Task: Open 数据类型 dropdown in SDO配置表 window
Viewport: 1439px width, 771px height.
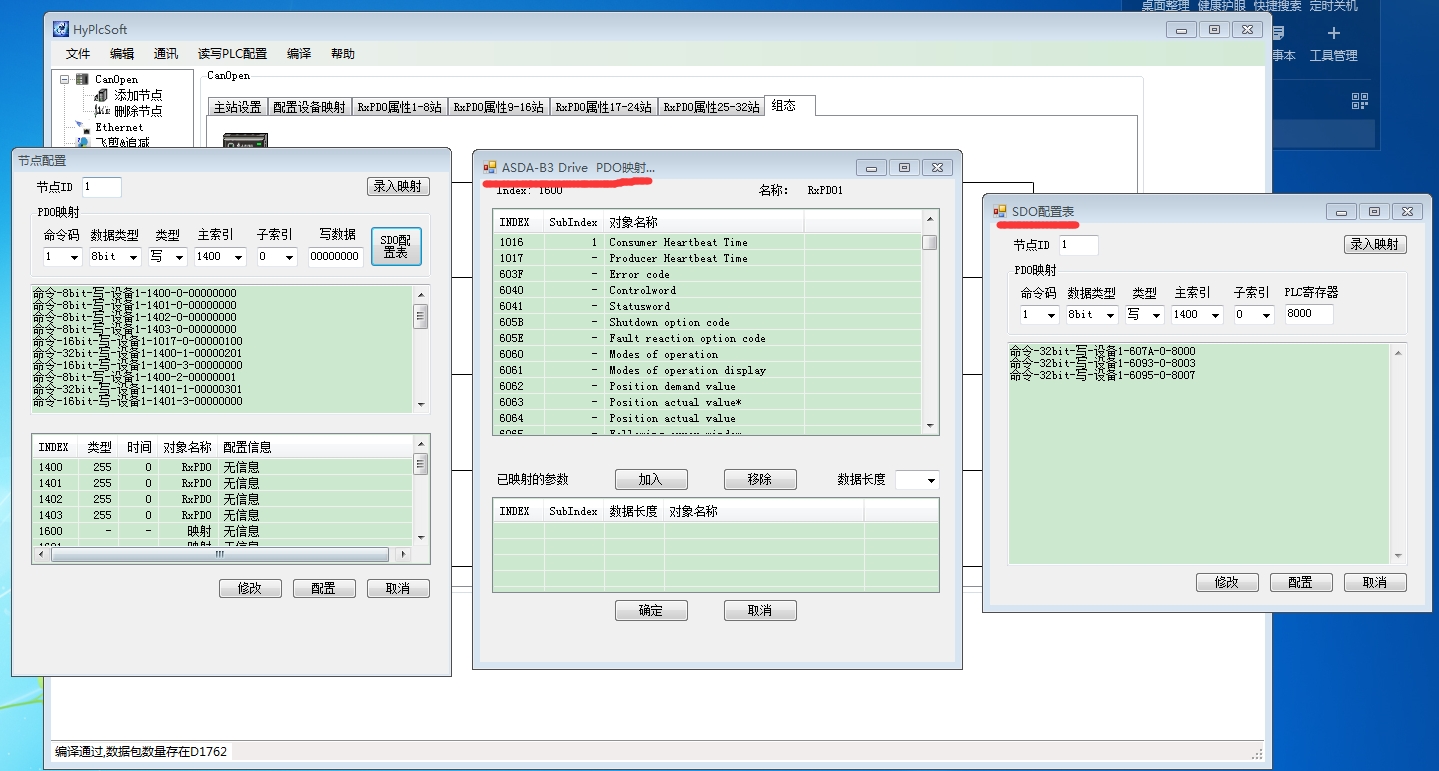Action: [x=1109, y=315]
